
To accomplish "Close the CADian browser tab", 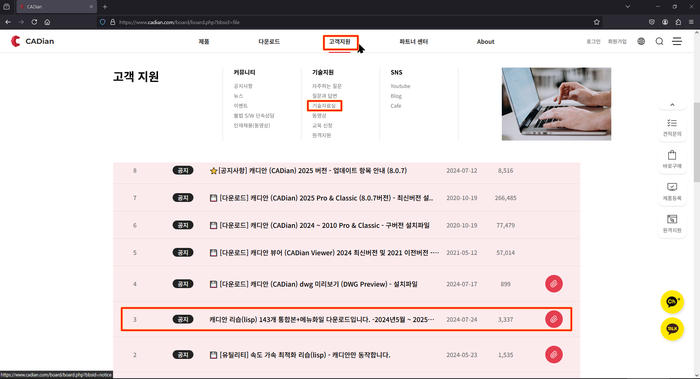I will click(x=91, y=7).
